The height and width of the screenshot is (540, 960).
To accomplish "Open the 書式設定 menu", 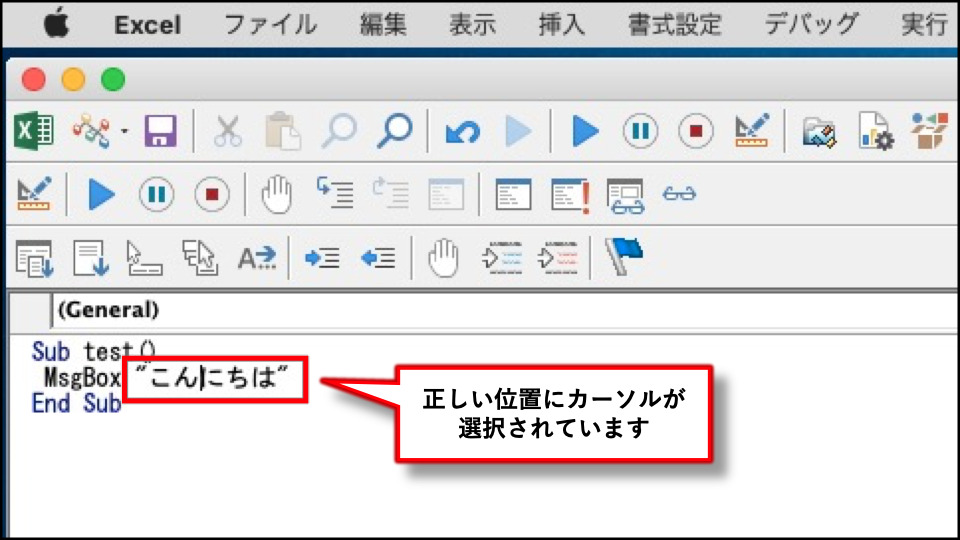I will click(x=675, y=25).
